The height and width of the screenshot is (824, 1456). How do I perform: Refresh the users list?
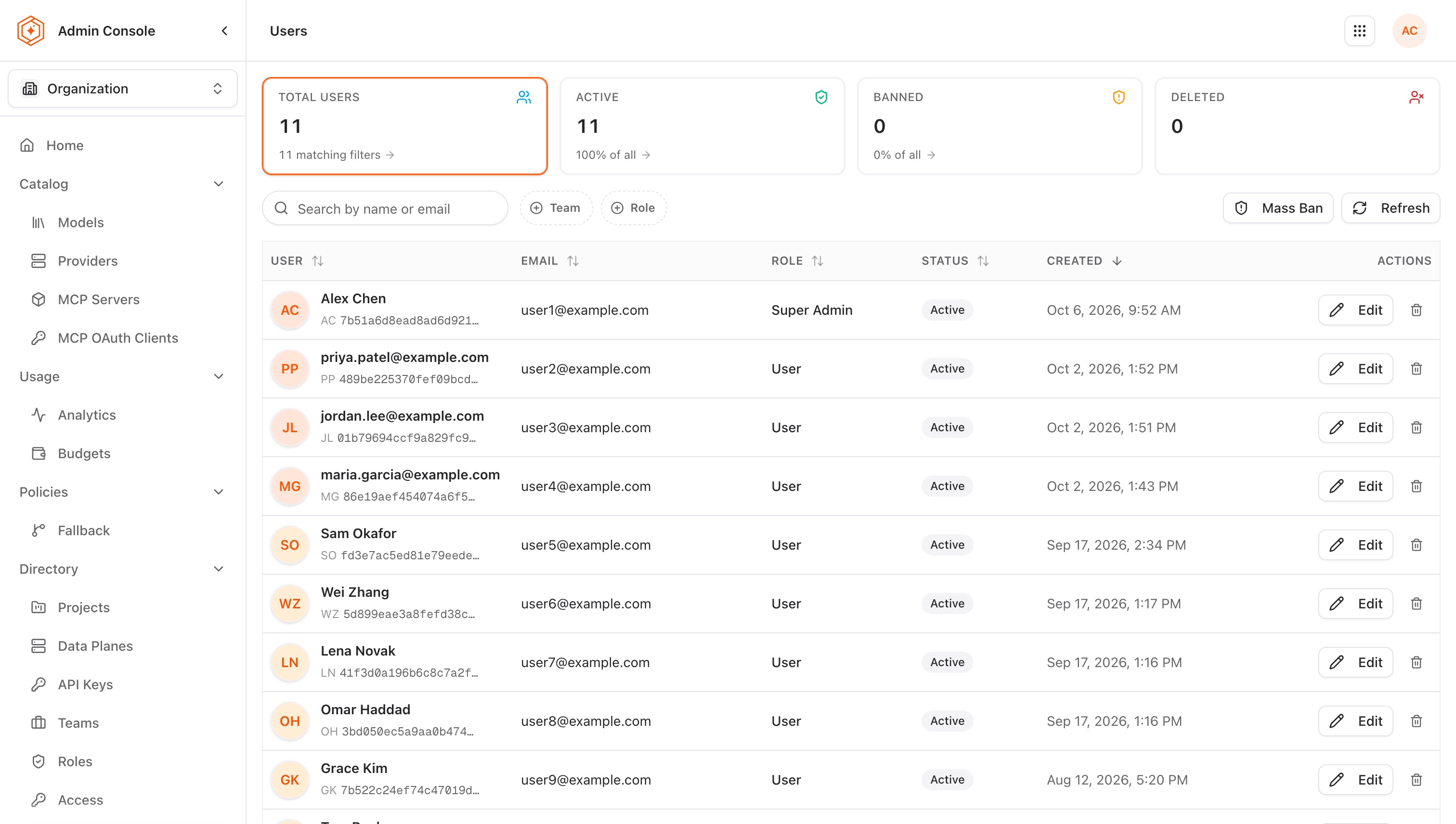[1391, 208]
